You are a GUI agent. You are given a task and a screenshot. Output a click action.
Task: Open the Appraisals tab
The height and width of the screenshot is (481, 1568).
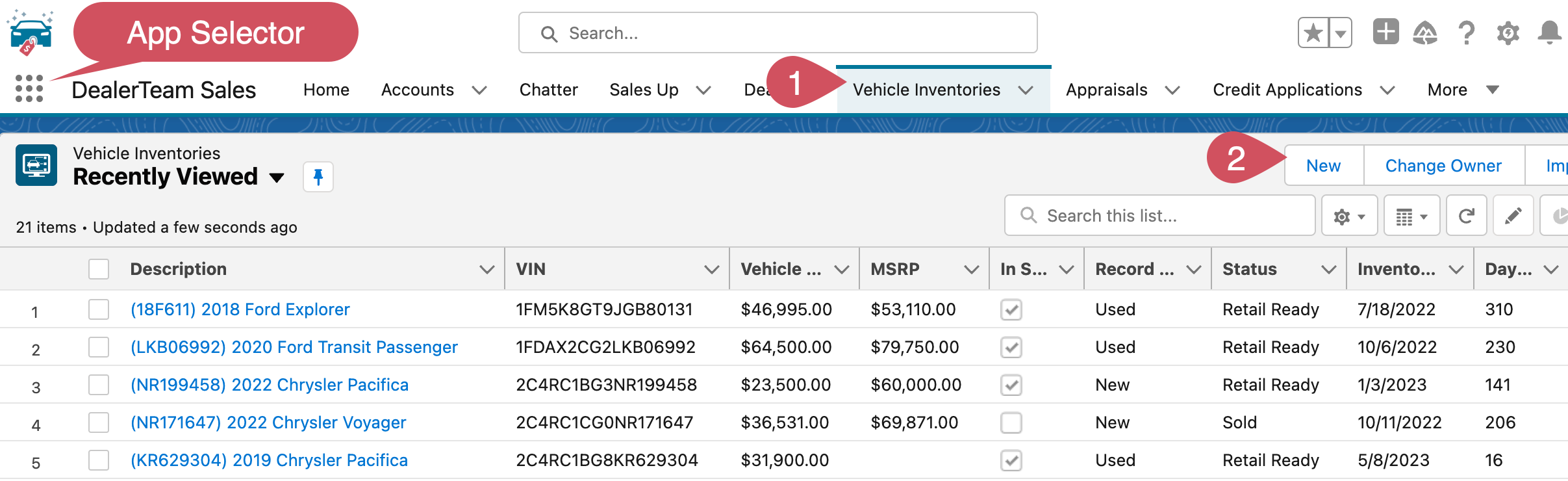coord(1106,90)
